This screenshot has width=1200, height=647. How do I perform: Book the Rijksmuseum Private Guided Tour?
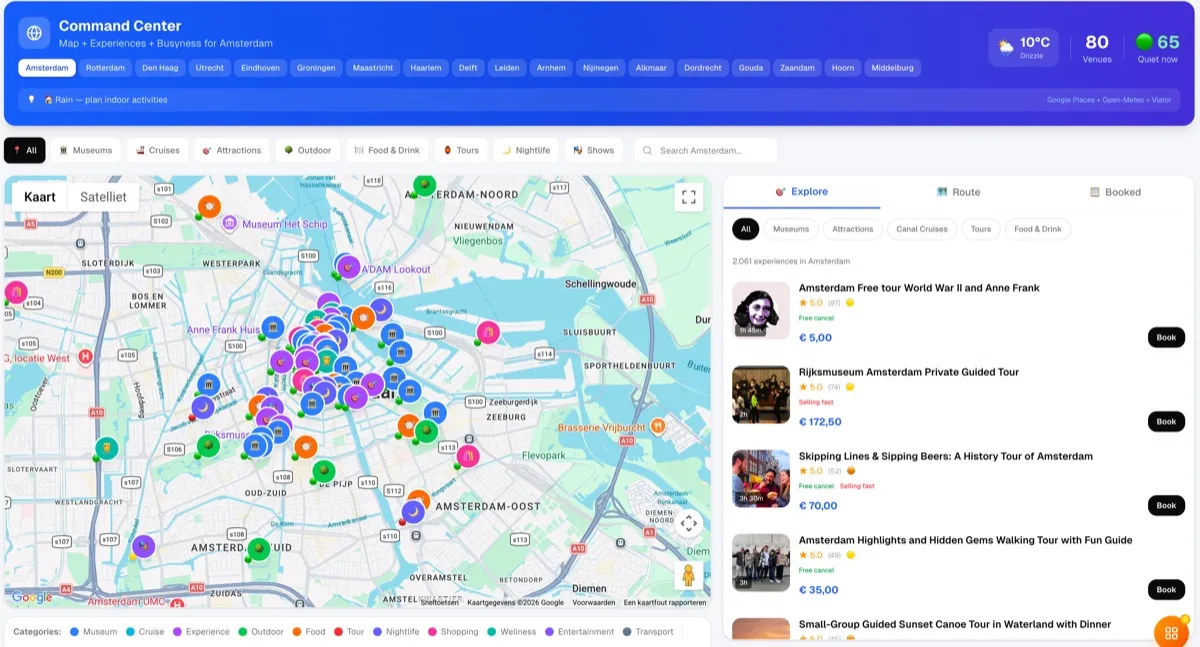(x=1165, y=421)
